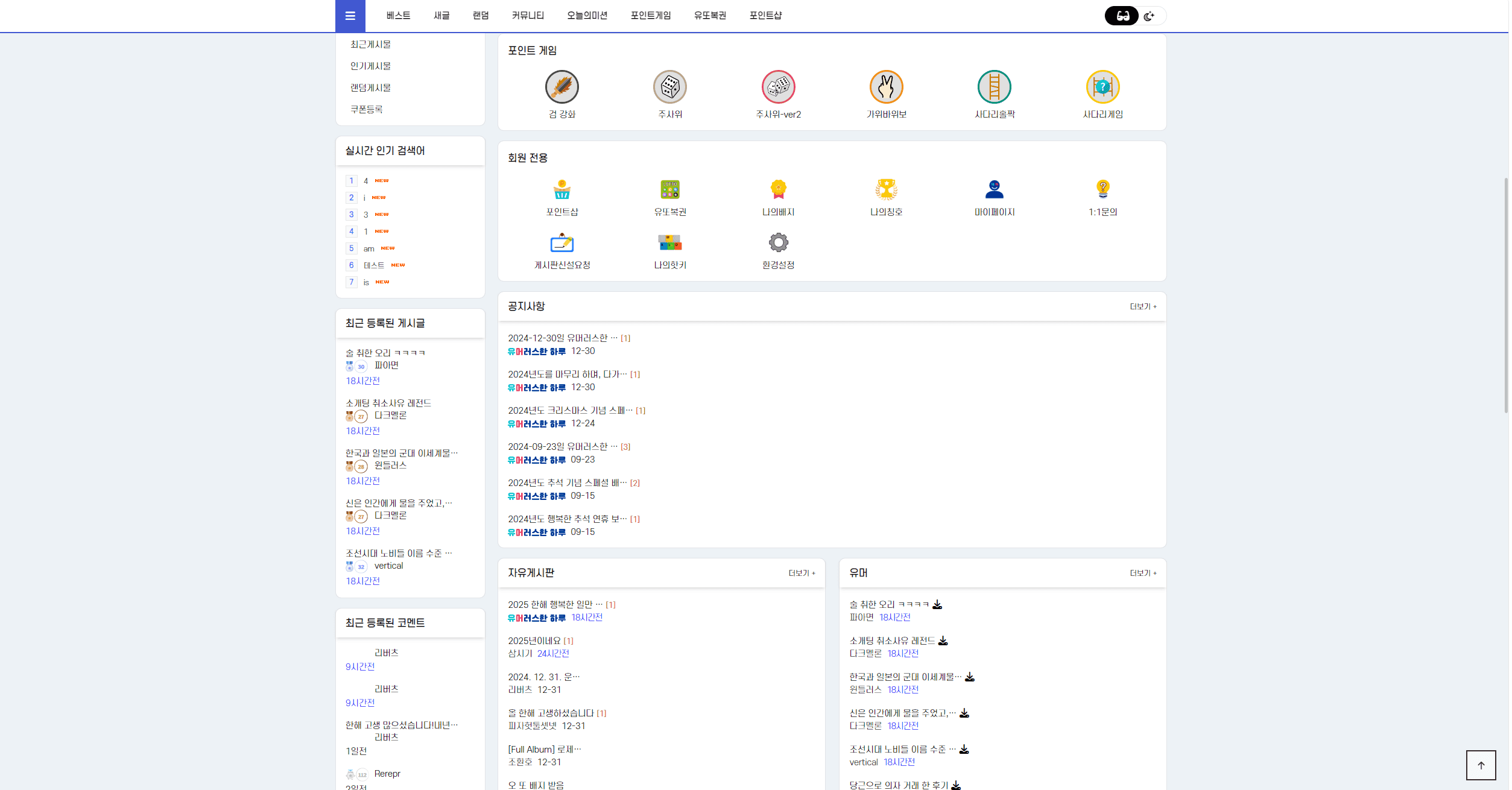Image resolution: width=1512 pixels, height=790 pixels.
Task: Click the page vertical scrollbar
Action: coord(1506,295)
